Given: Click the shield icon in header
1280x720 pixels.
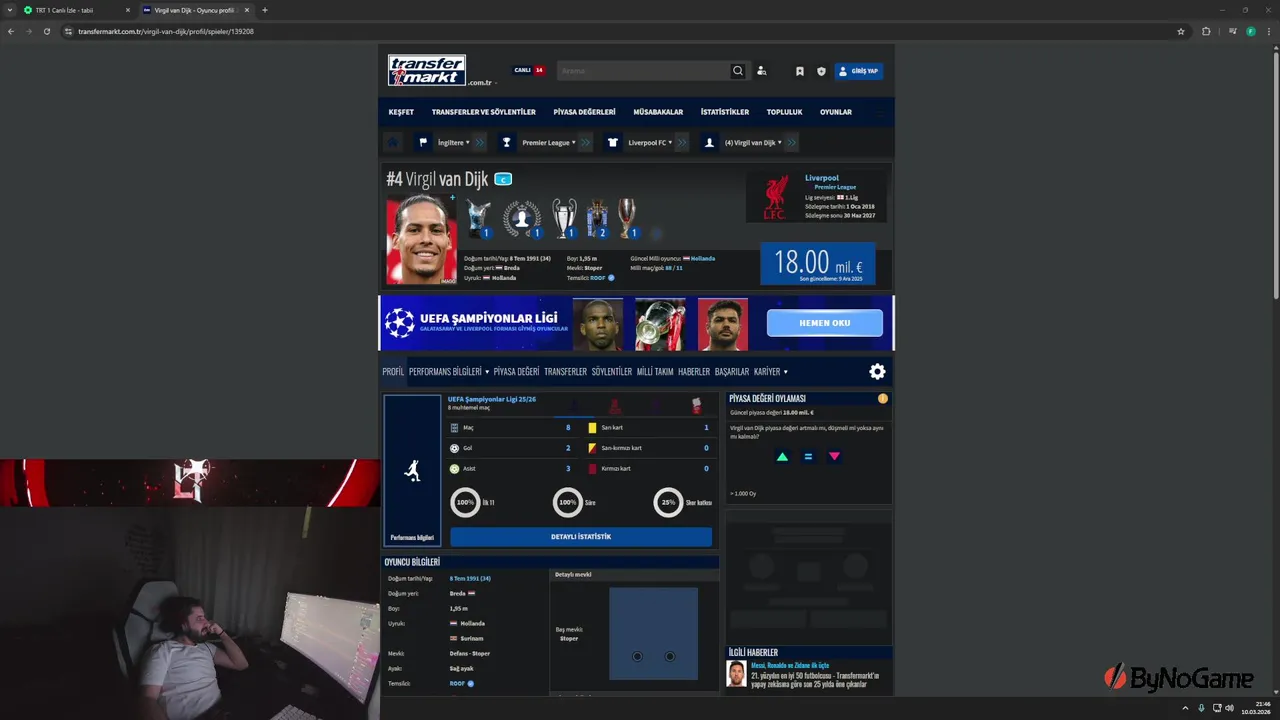Looking at the screenshot, I should 821,71.
